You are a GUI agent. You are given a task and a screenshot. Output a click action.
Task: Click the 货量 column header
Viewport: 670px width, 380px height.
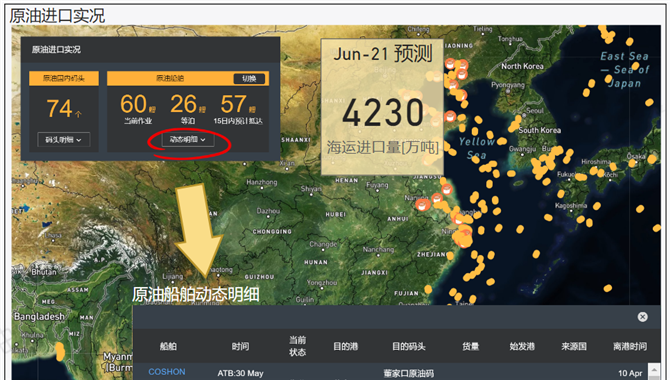470,346
